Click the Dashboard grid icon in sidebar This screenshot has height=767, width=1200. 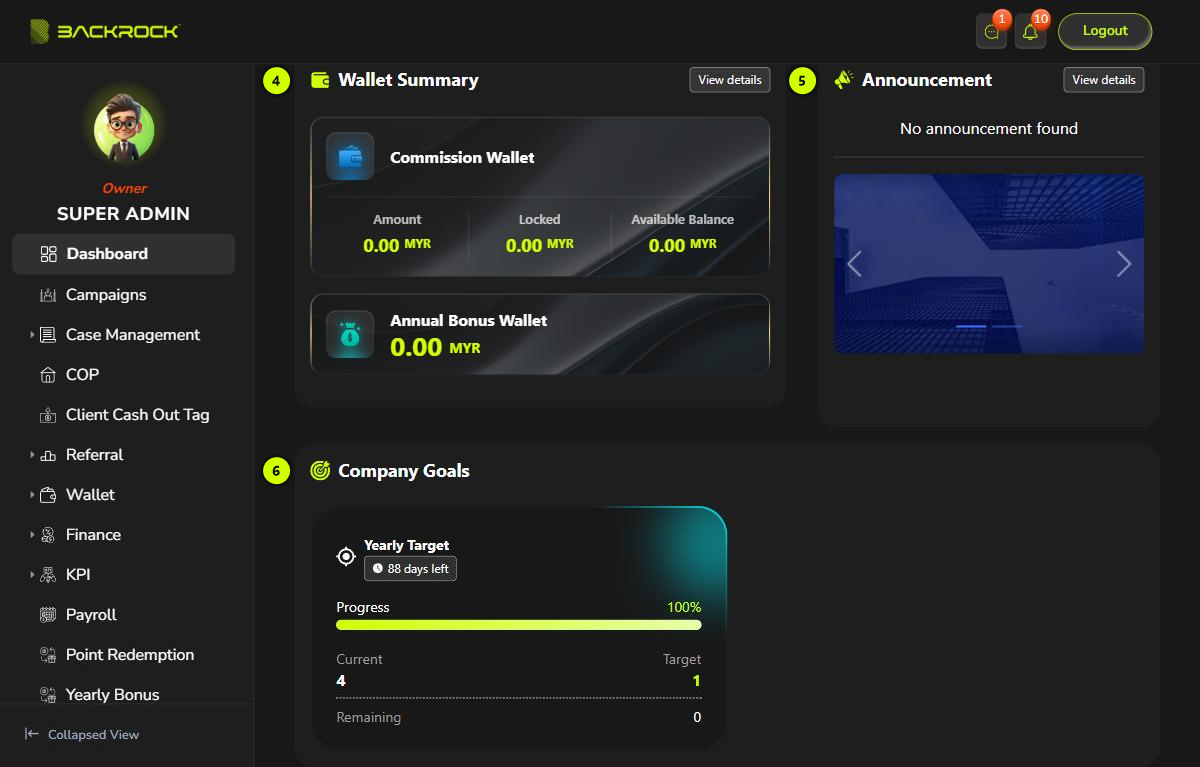48,254
